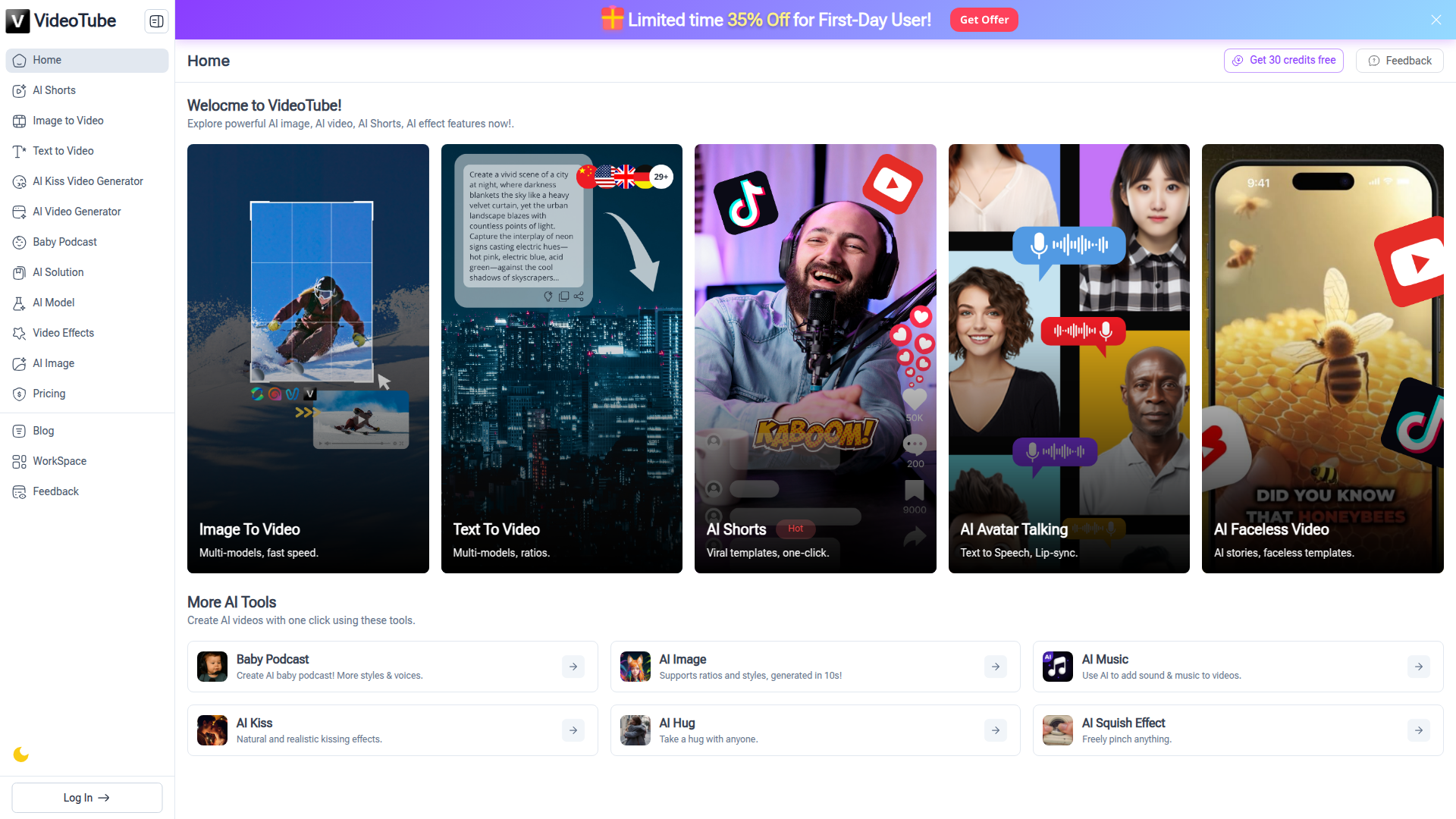Click the AI Squish Effect title
Screen dimensions: 1456x819
(1123, 723)
